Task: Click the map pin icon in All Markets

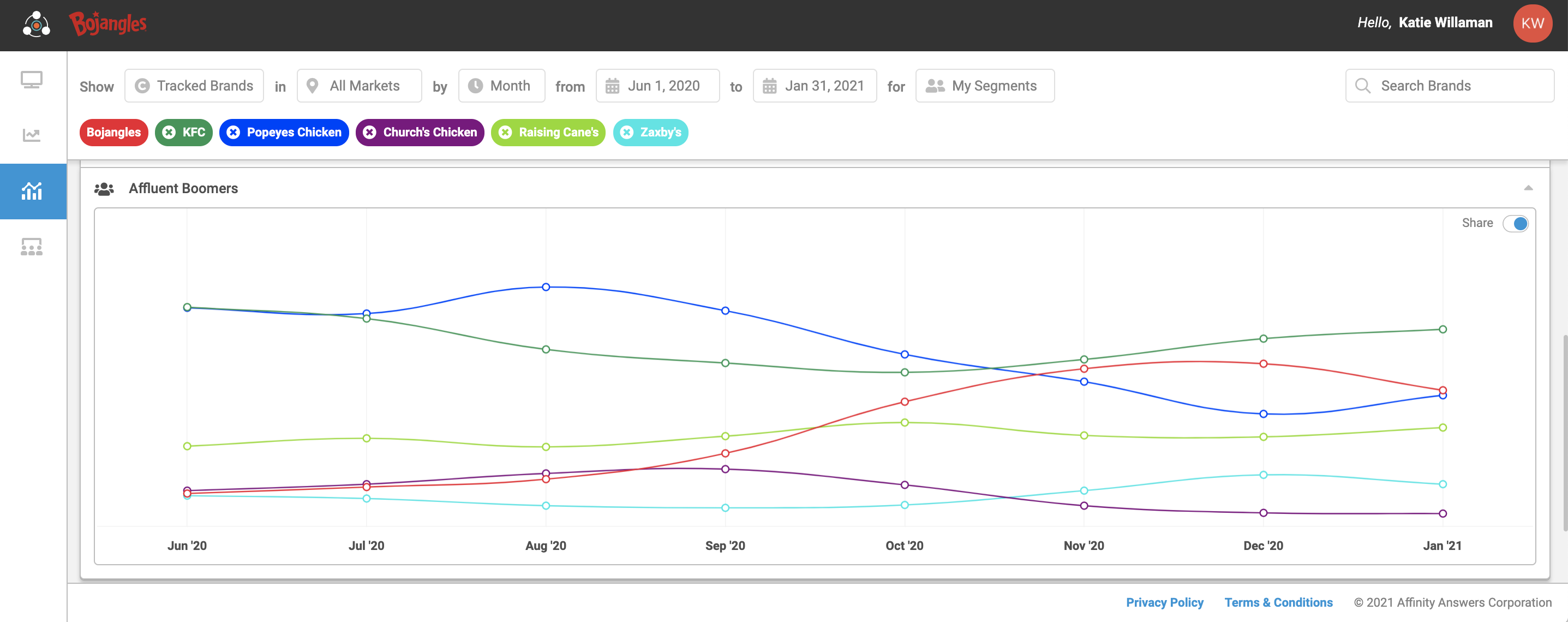Action: point(312,86)
